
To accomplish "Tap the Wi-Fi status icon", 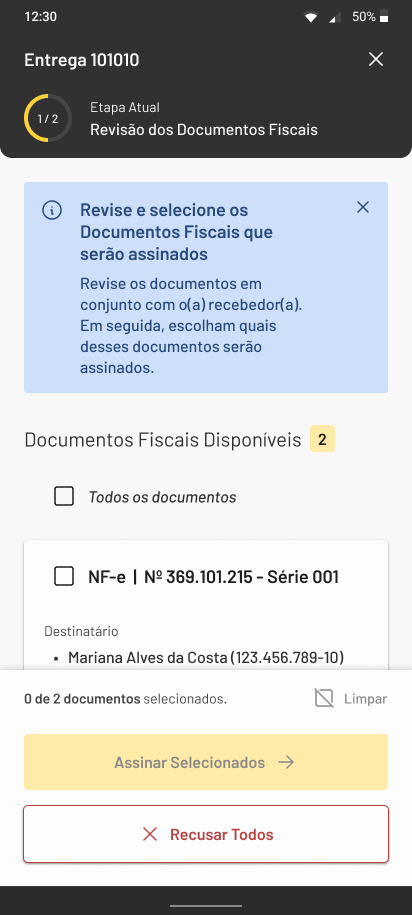I will pyautogui.click(x=311, y=18).
